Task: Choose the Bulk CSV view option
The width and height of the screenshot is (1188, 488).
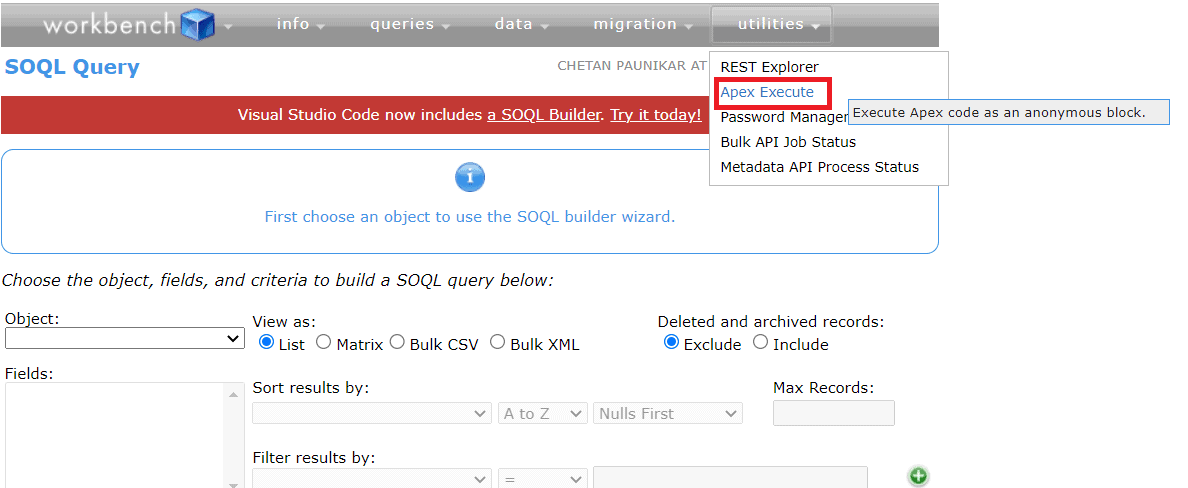Action: pyautogui.click(x=397, y=343)
